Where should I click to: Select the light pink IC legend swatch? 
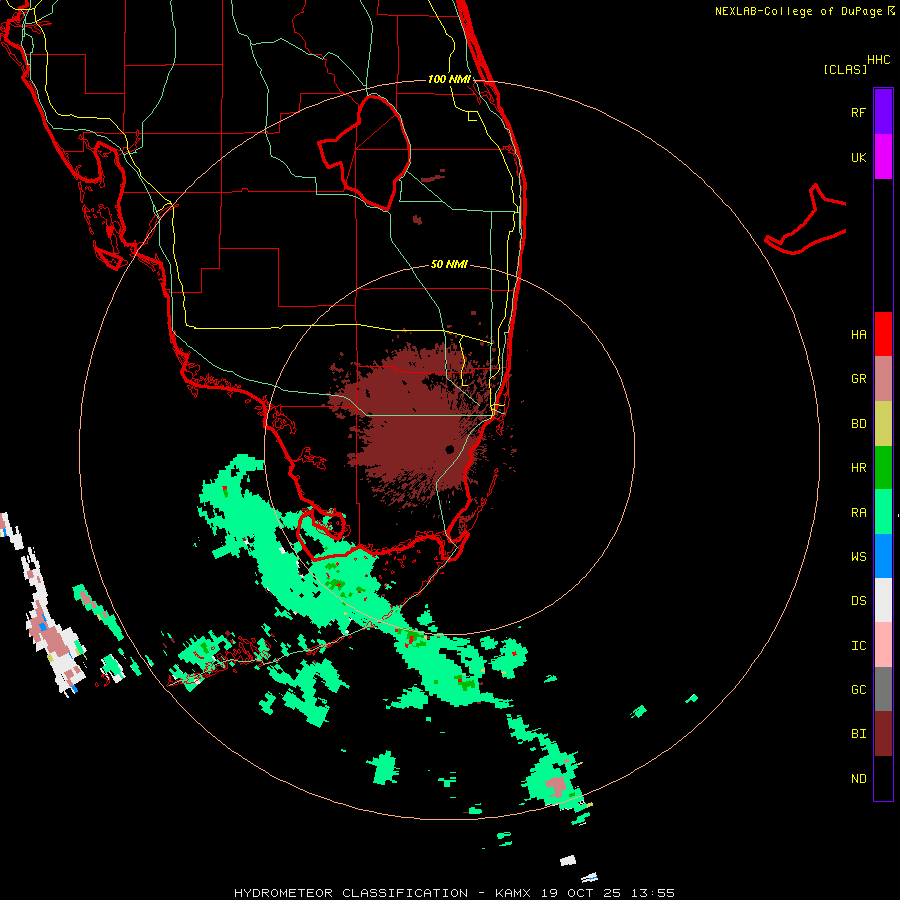coord(883,645)
